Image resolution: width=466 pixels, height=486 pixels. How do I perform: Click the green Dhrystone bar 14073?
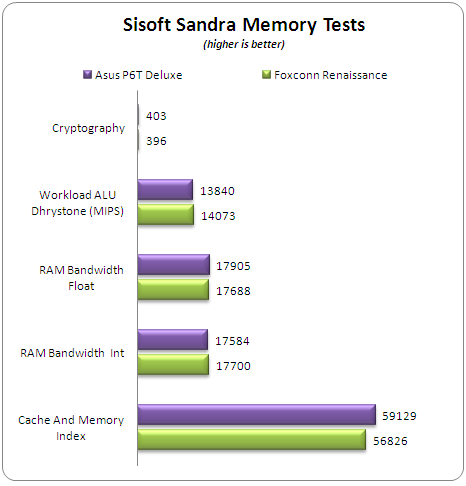pos(166,214)
